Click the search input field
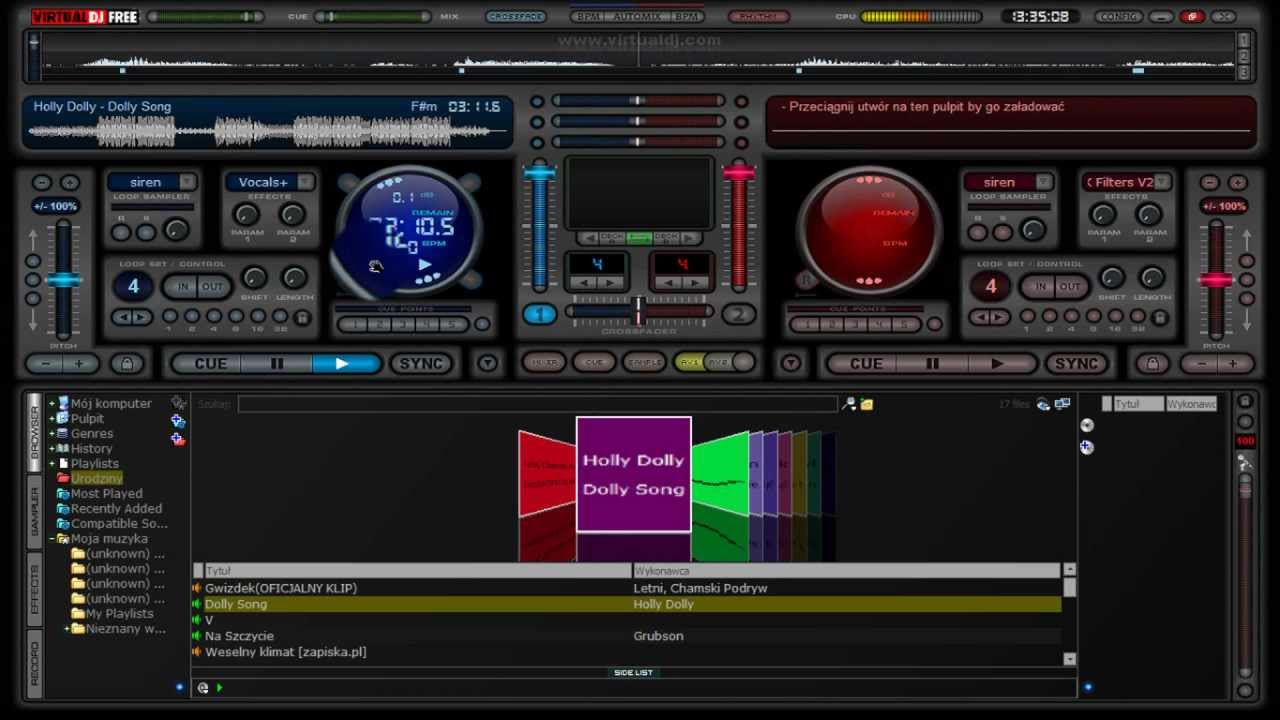1280x720 pixels. click(x=537, y=404)
